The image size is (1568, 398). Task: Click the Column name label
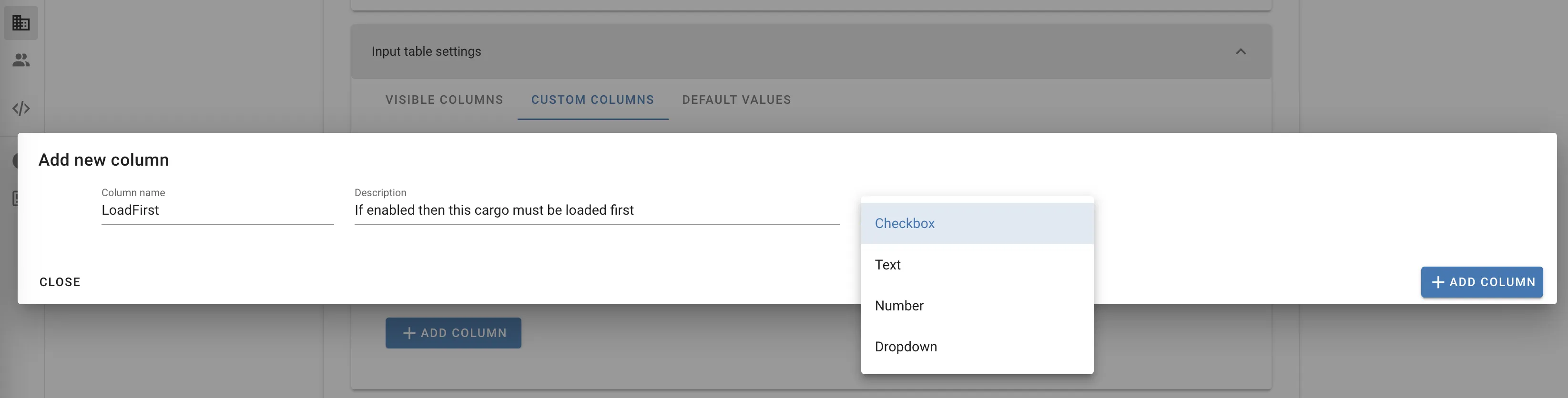click(132, 193)
